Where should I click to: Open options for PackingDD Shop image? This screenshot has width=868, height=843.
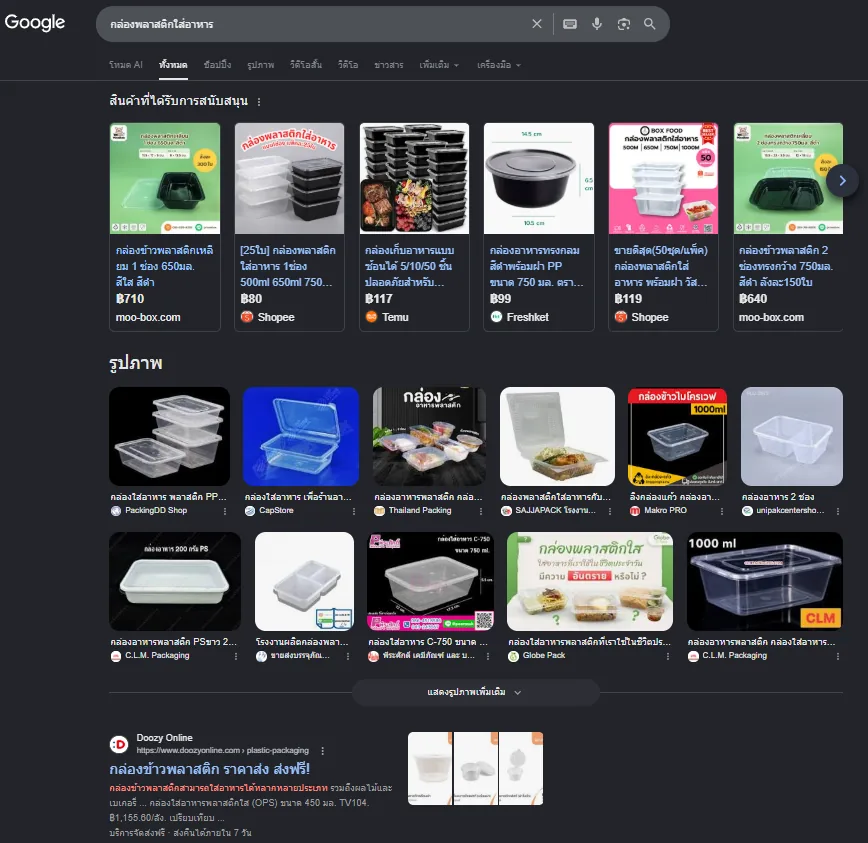click(x=225, y=511)
